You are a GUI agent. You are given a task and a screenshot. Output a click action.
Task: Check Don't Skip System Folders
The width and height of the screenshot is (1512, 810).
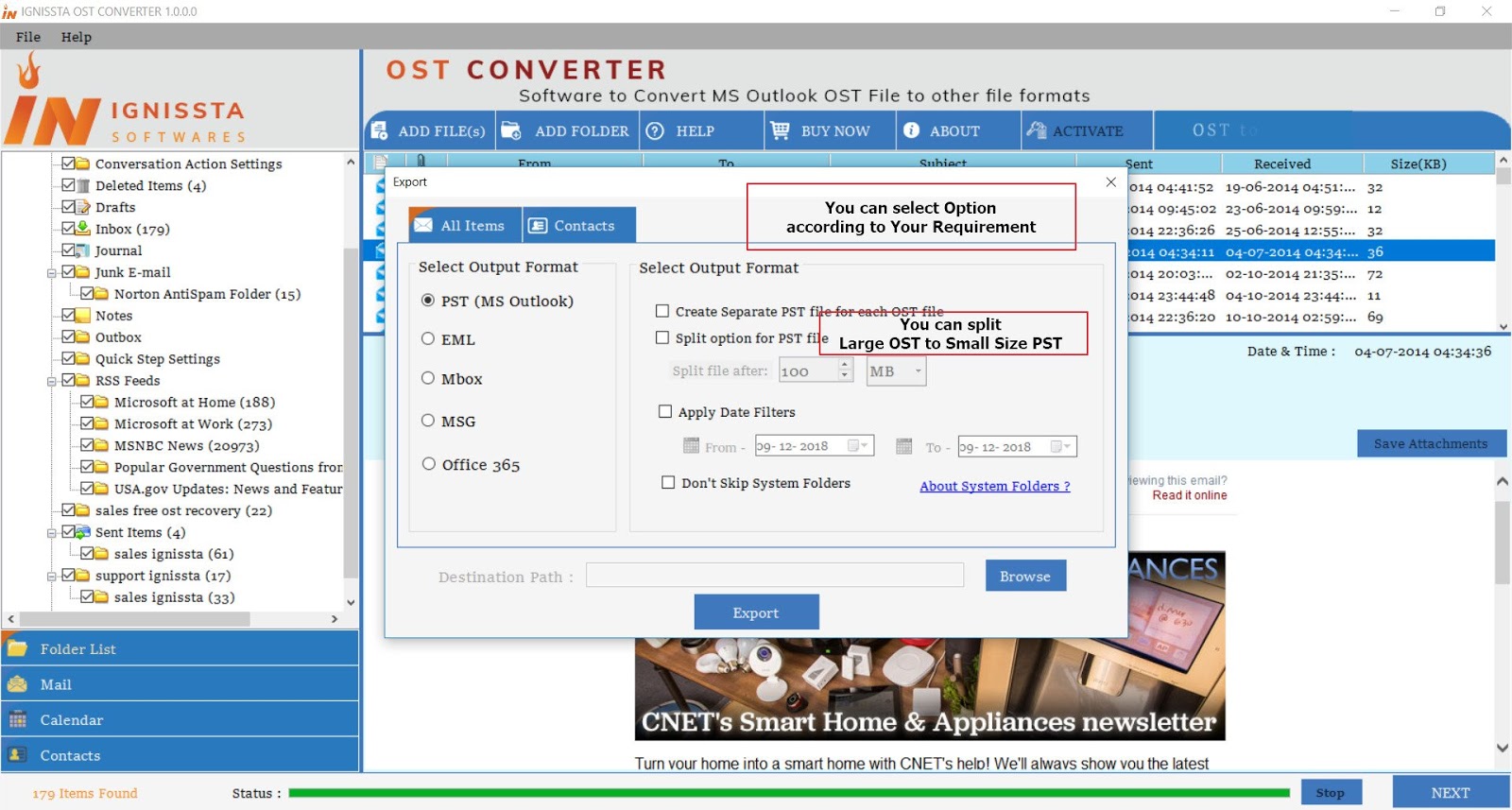(x=668, y=482)
